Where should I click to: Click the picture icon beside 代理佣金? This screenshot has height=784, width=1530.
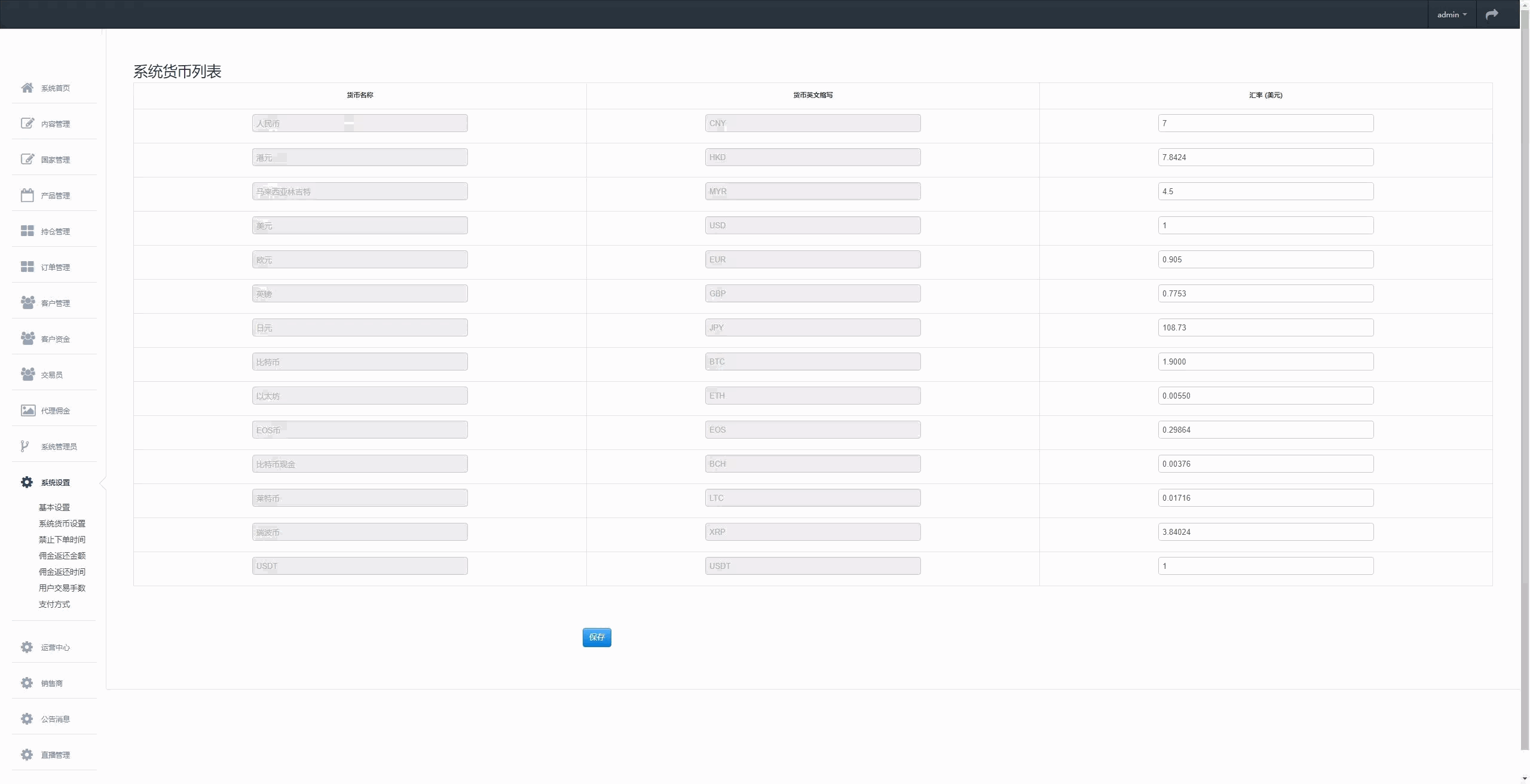click(27, 411)
